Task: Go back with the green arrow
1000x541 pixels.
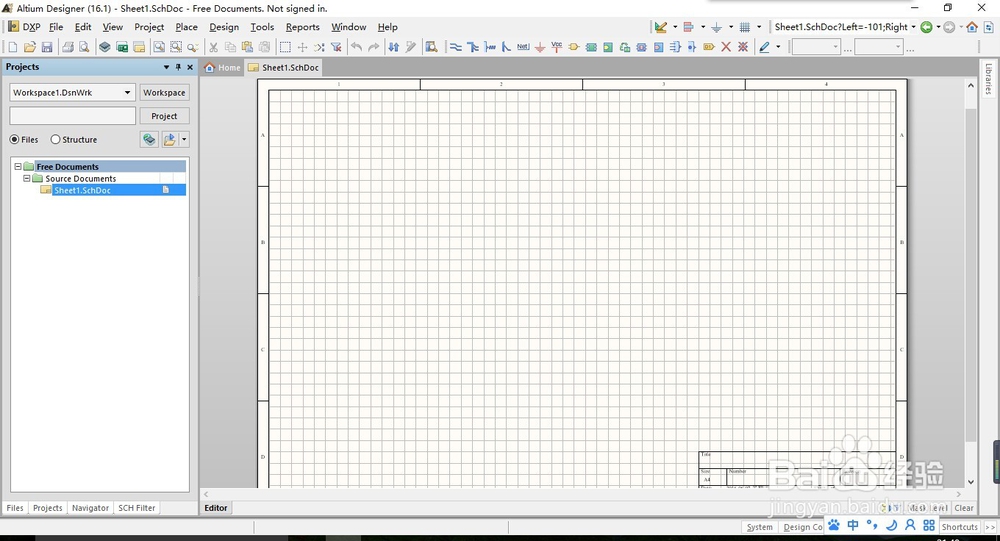Action: (x=927, y=27)
